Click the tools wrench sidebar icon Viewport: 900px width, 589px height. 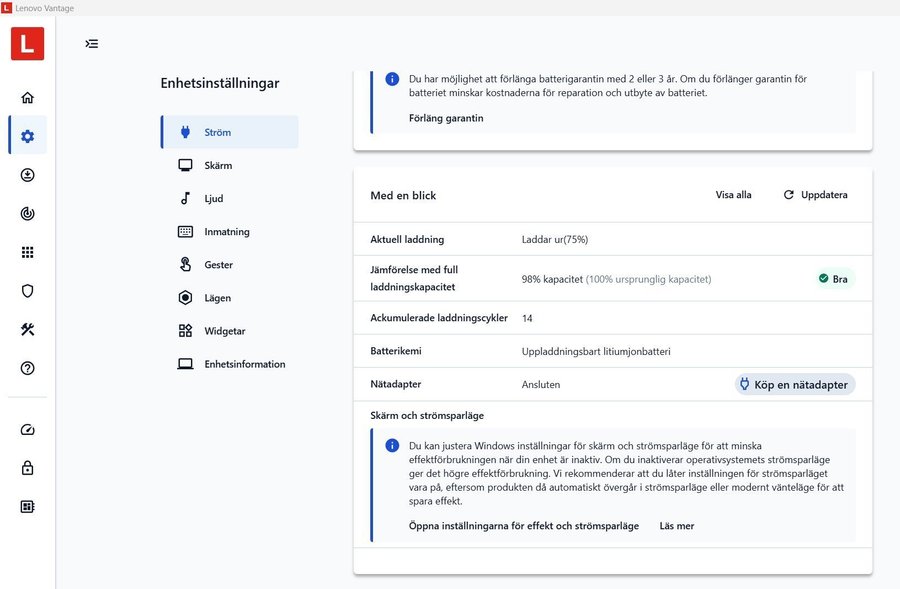(27, 330)
